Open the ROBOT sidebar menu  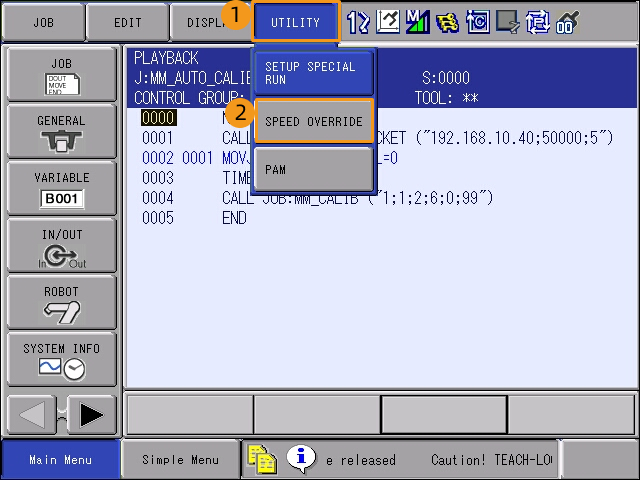point(62,302)
